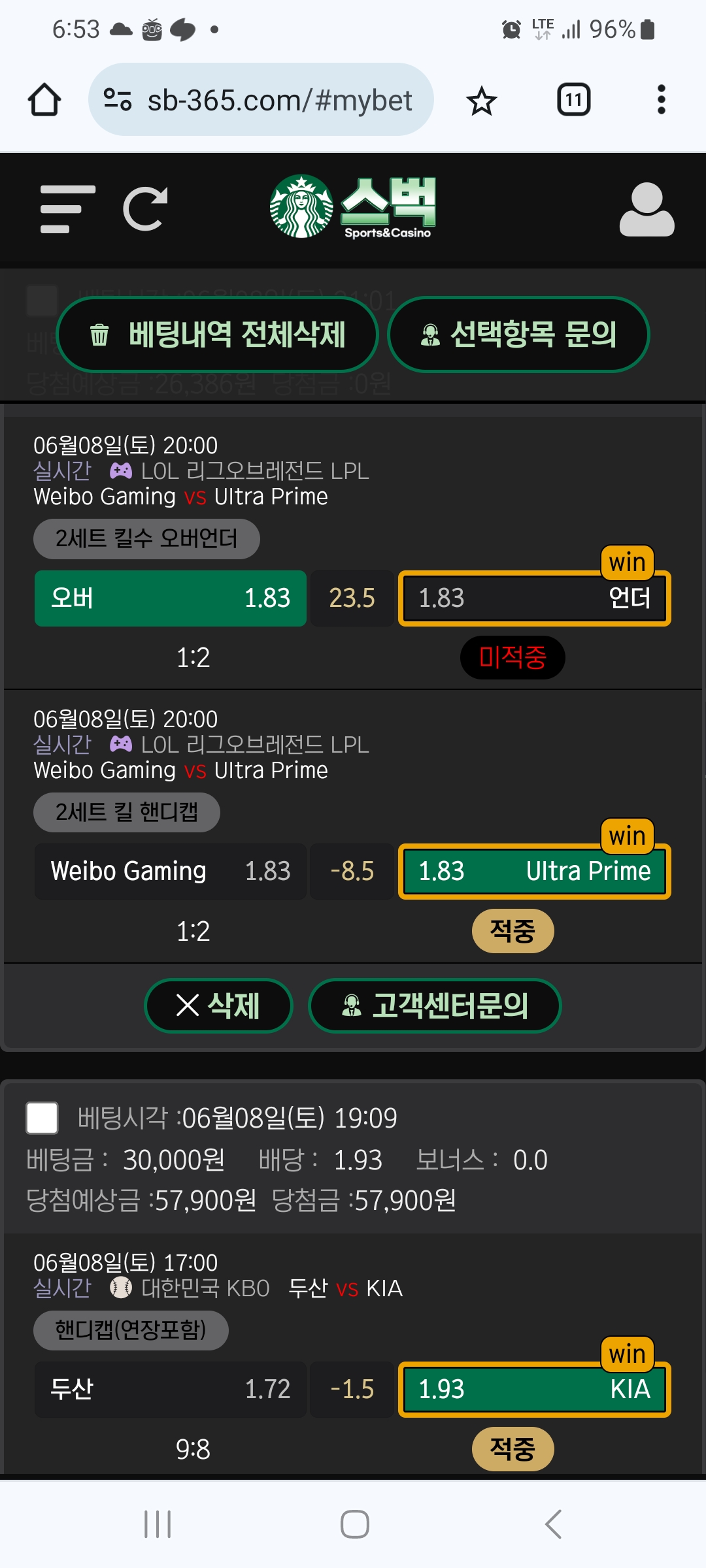
Task: Select the Ultra Prime 1.83 handicap cell
Action: click(535, 872)
